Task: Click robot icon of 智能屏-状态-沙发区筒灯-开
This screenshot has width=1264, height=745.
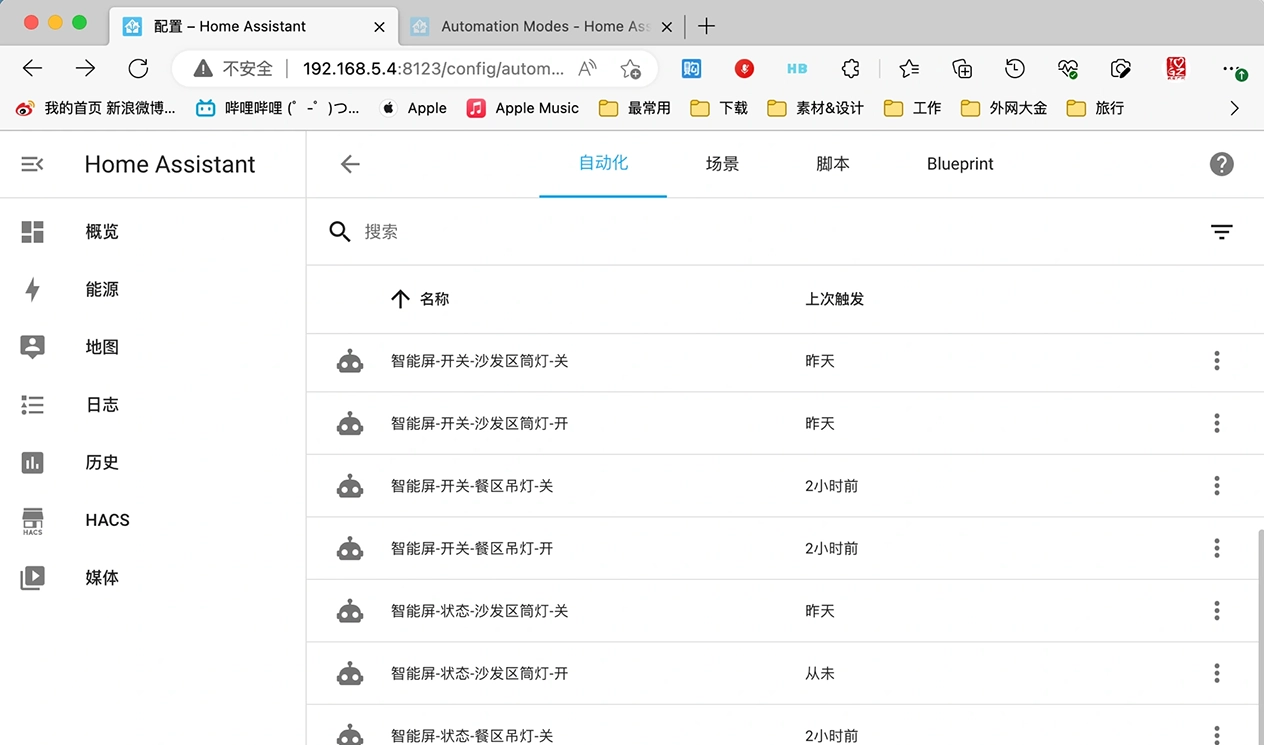Action: pos(350,673)
